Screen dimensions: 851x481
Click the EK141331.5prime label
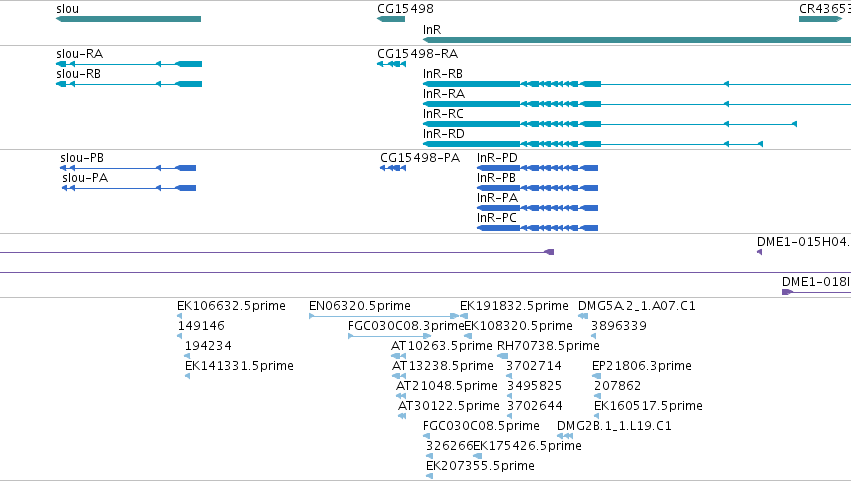(x=239, y=366)
